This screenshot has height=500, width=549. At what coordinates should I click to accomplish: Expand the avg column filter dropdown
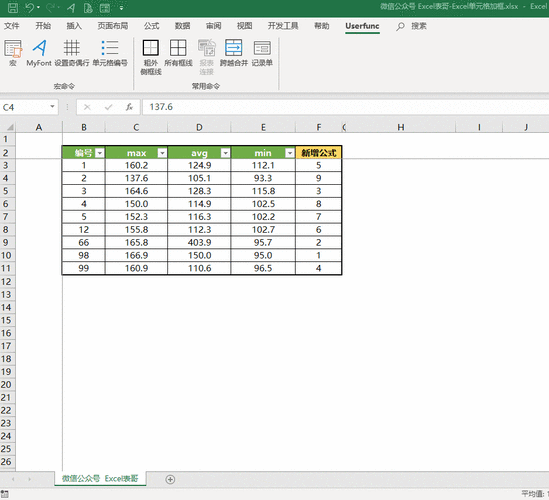click(225, 153)
